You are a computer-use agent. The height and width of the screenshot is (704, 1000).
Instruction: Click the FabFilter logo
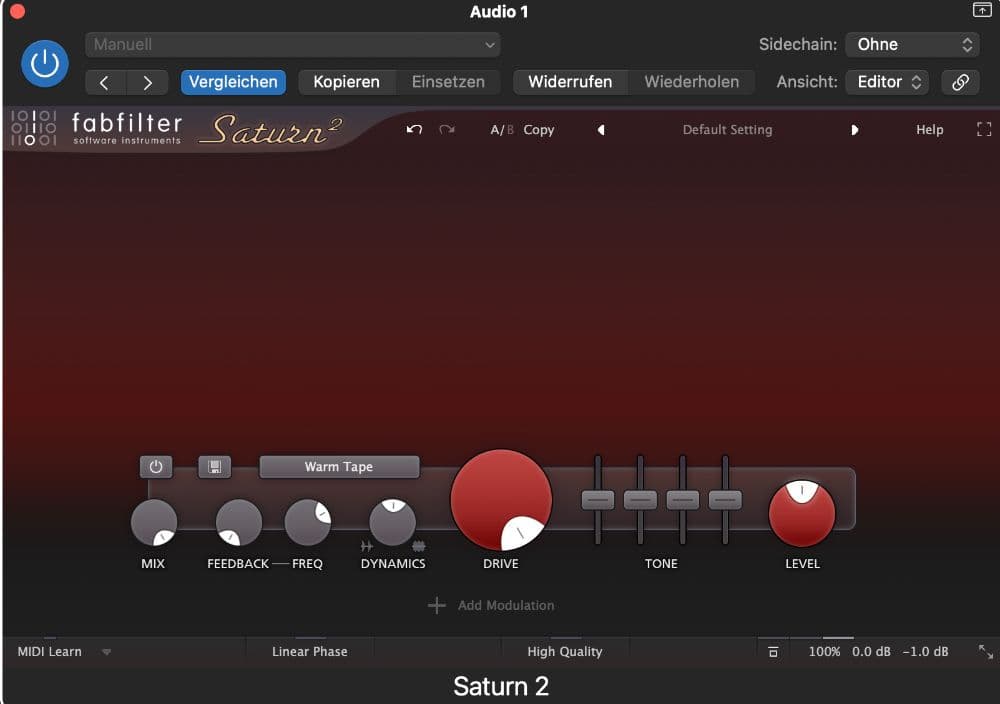click(x=96, y=128)
